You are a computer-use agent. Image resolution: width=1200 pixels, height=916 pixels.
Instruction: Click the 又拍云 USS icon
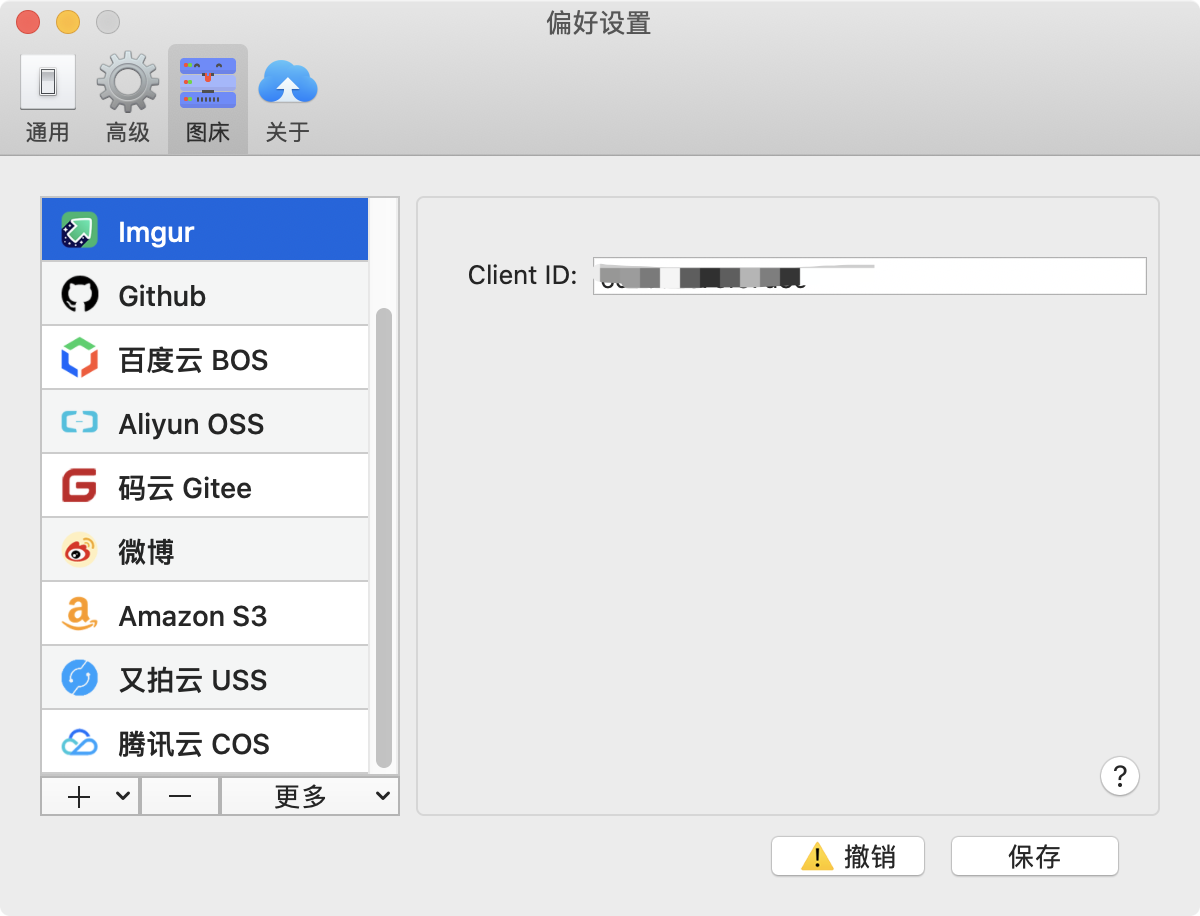80,679
